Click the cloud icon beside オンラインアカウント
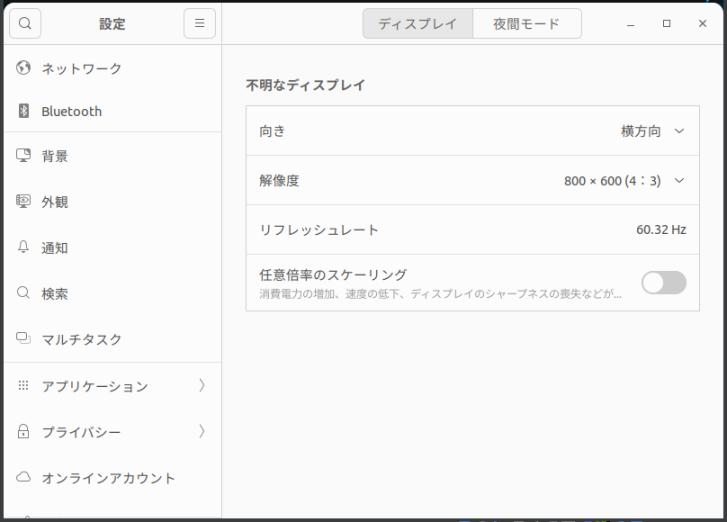 click(x=23, y=477)
